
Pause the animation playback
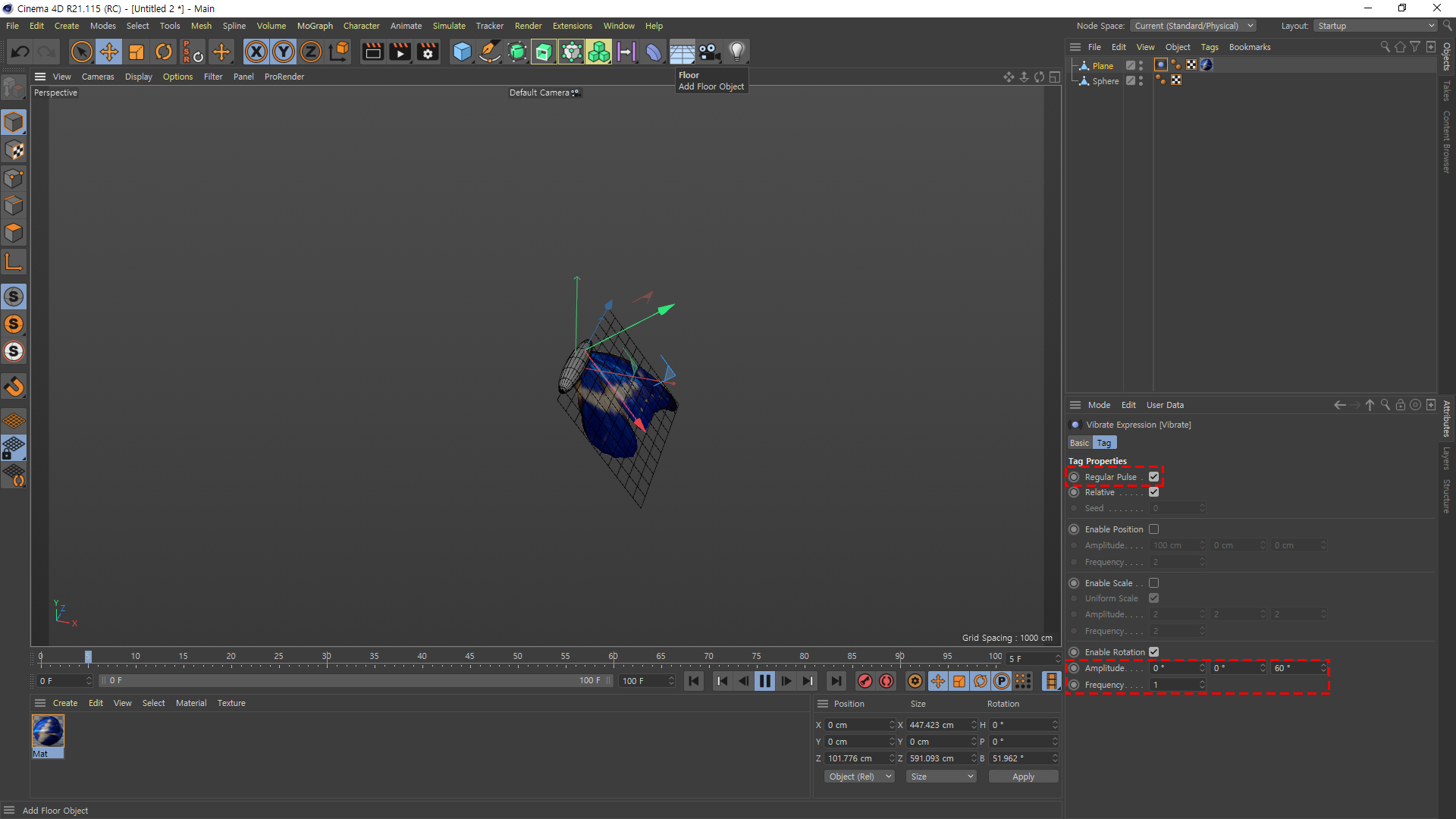tap(764, 681)
